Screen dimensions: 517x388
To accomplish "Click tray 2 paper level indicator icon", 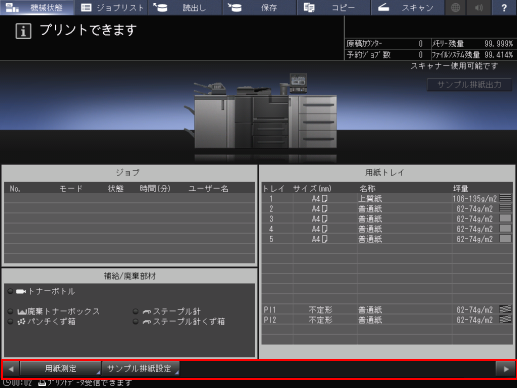I will point(505,208).
